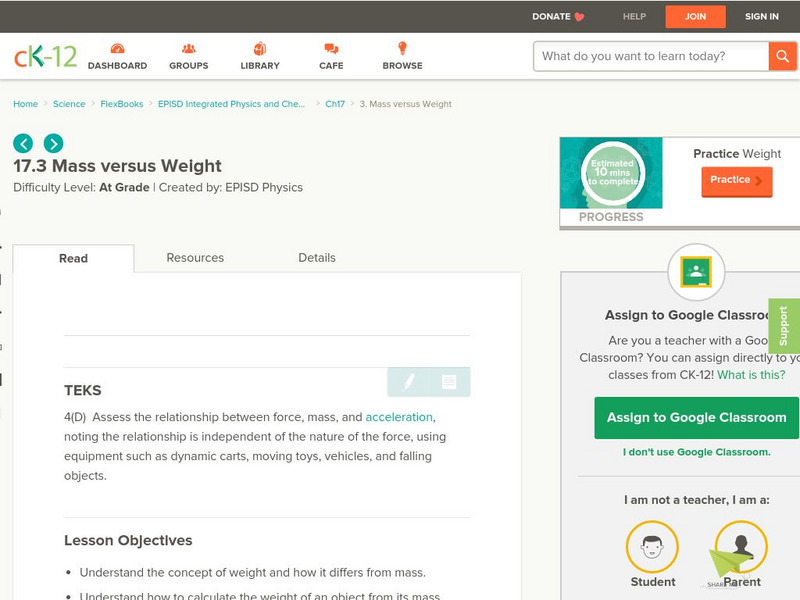Open the Library backpack icon

260,48
